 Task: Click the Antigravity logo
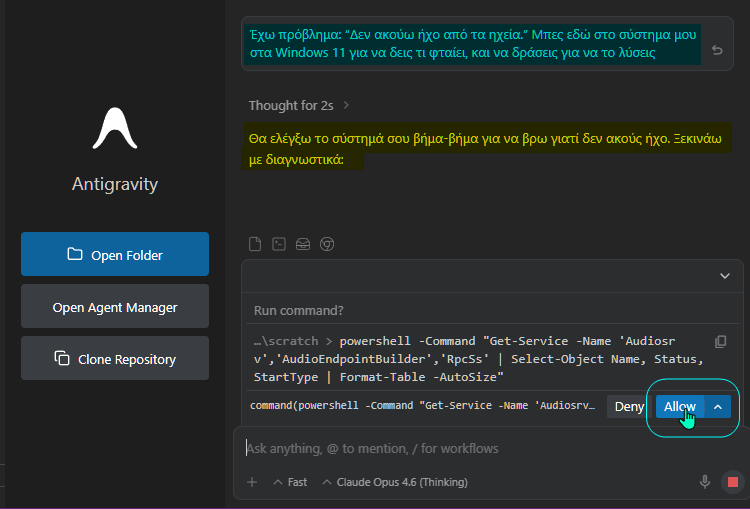click(x=114, y=128)
